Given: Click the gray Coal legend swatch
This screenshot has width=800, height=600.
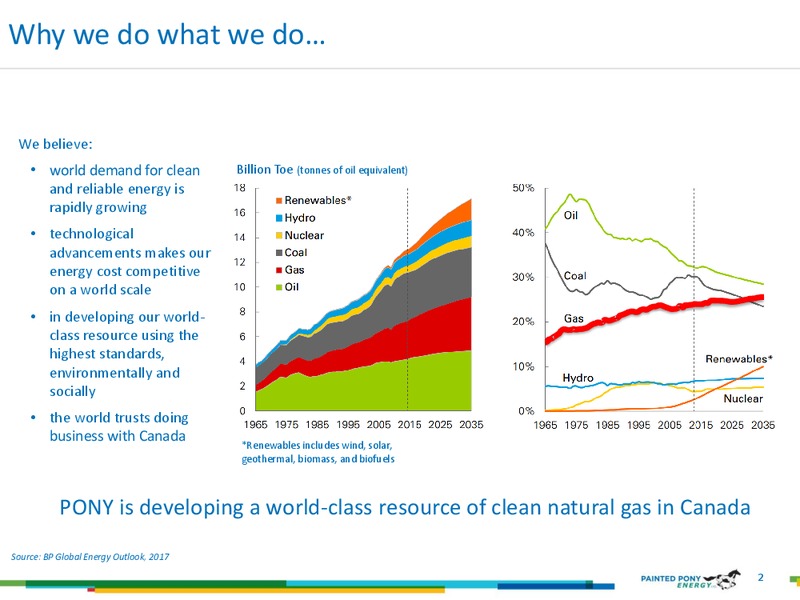Looking at the screenshot, I should pyautogui.click(x=279, y=253).
